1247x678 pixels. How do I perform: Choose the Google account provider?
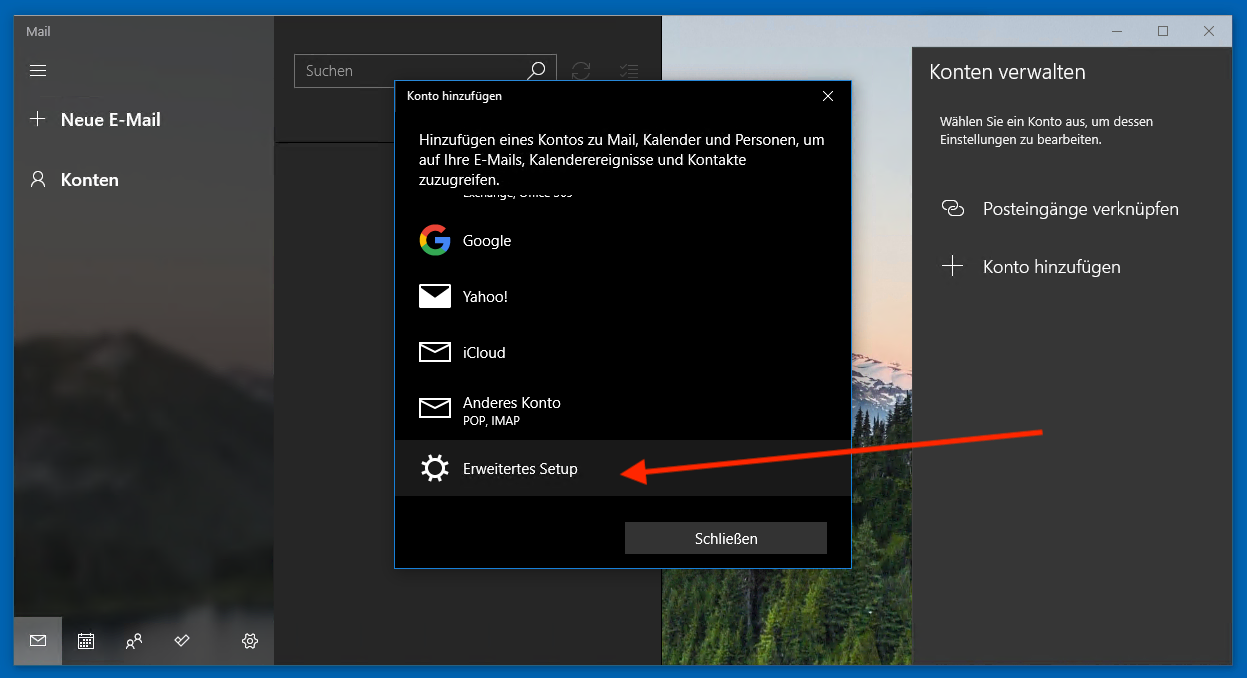click(x=486, y=240)
